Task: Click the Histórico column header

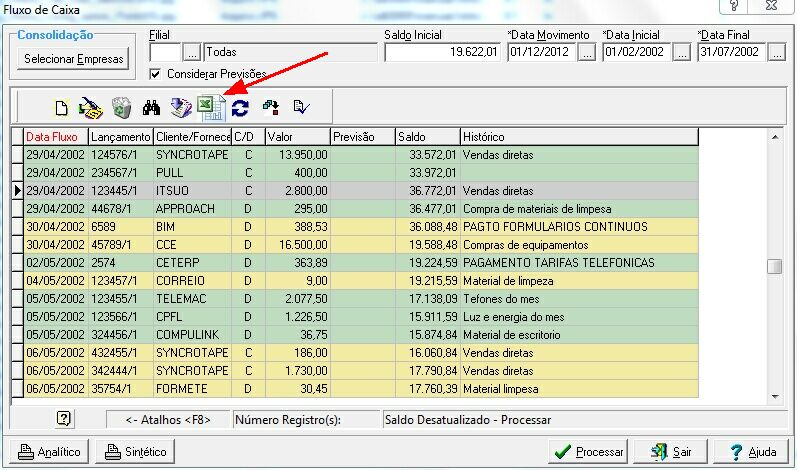Action: coord(579,137)
